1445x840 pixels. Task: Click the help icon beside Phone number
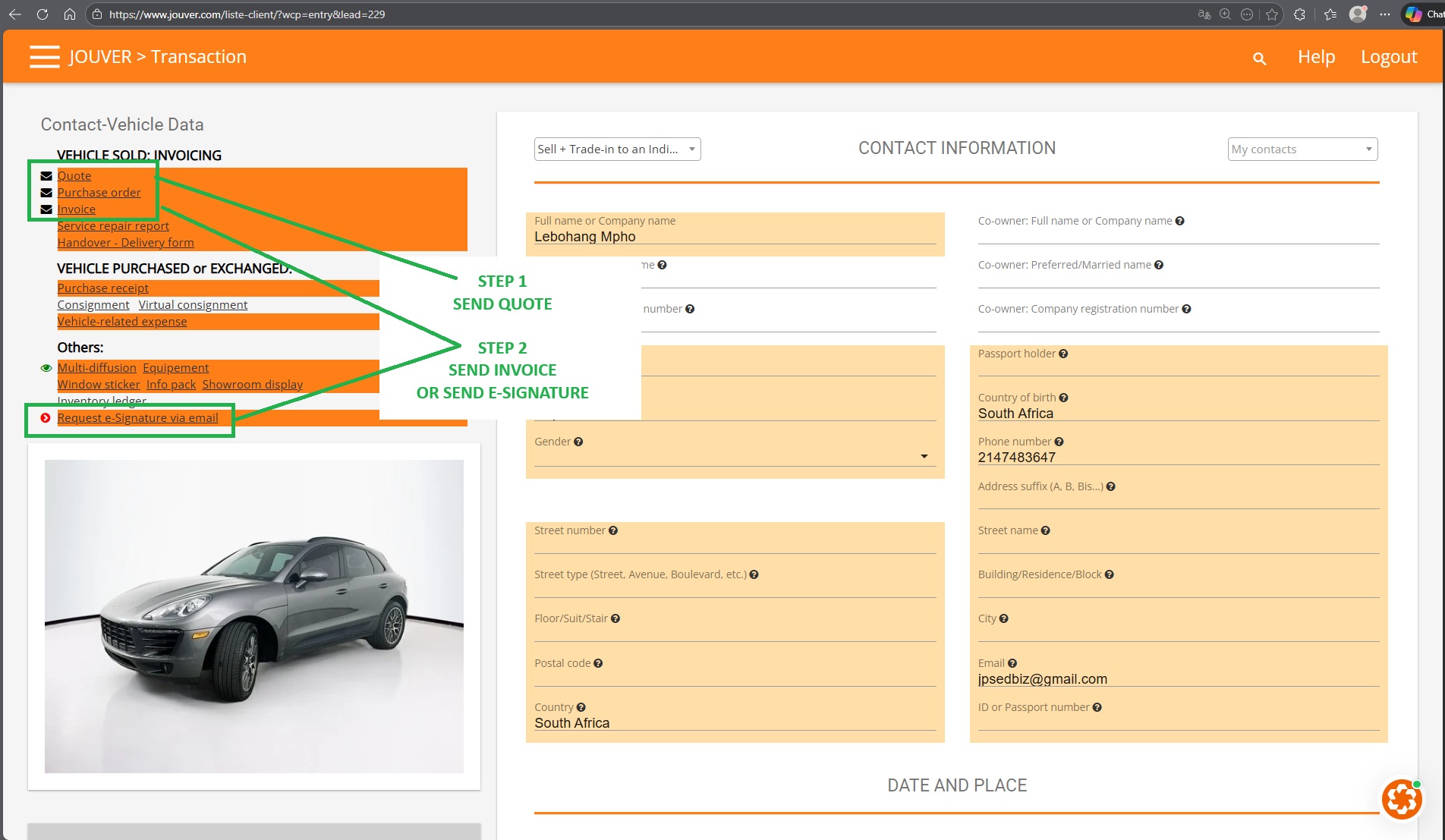(x=1059, y=442)
